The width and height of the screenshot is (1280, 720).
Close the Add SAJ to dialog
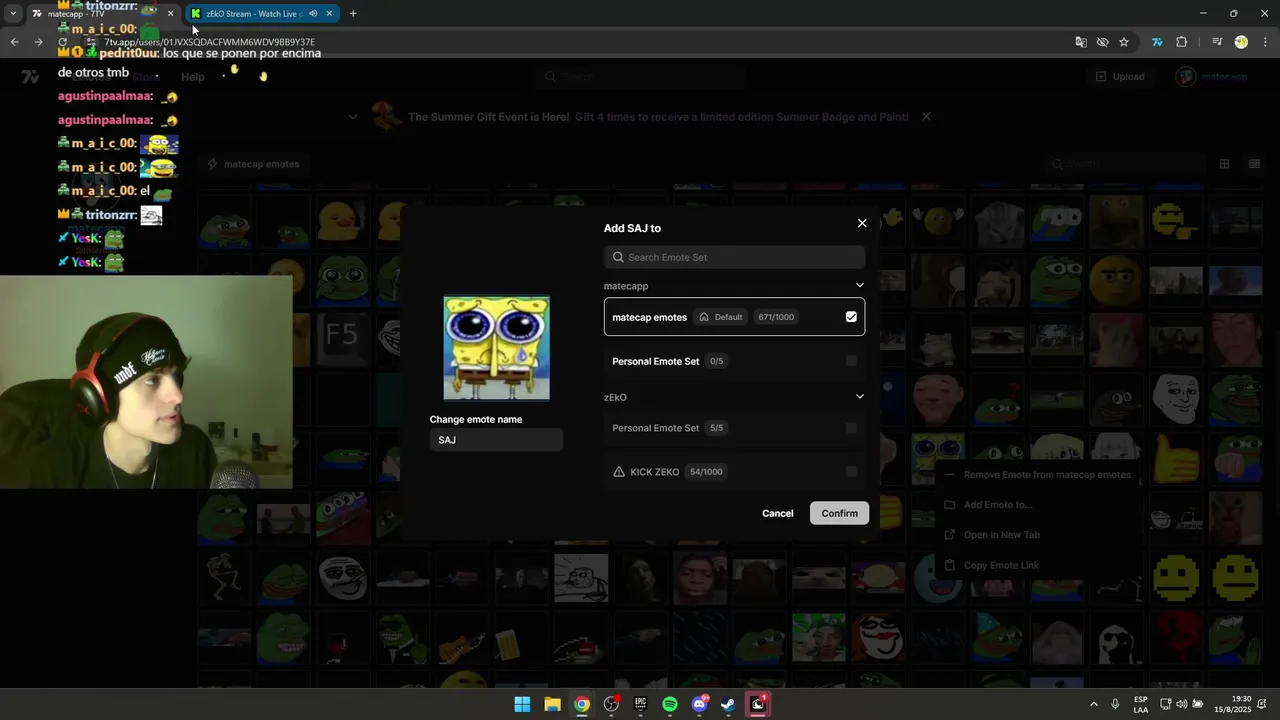click(x=862, y=223)
